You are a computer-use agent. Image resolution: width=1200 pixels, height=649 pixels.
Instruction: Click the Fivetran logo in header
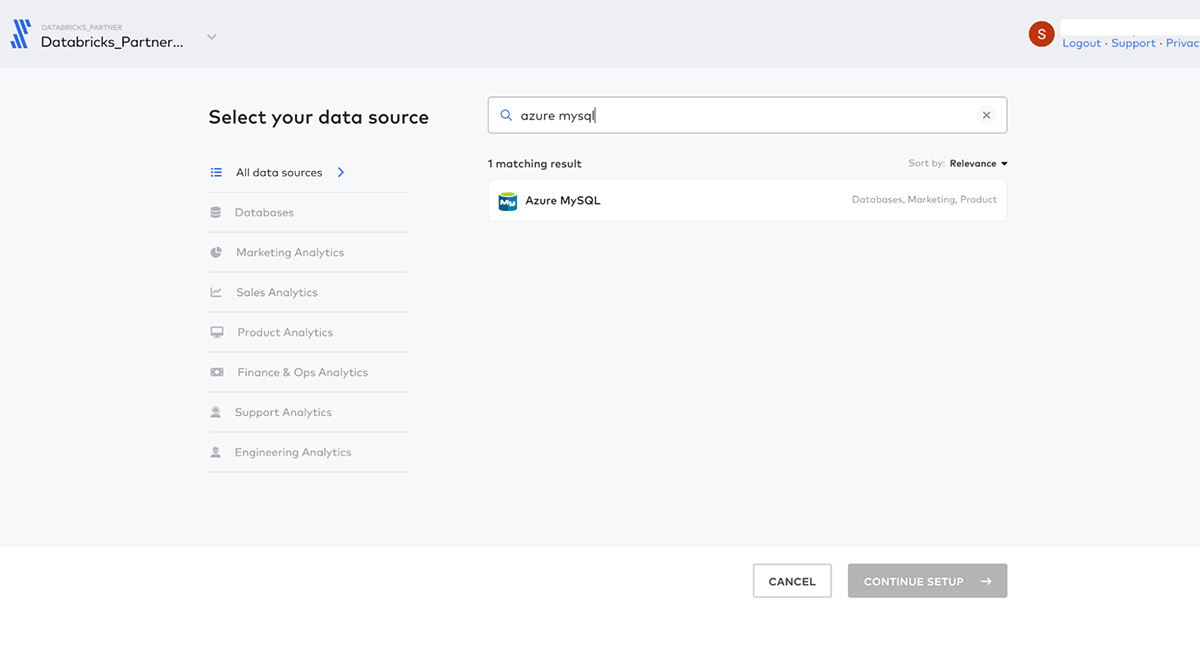(x=20, y=34)
